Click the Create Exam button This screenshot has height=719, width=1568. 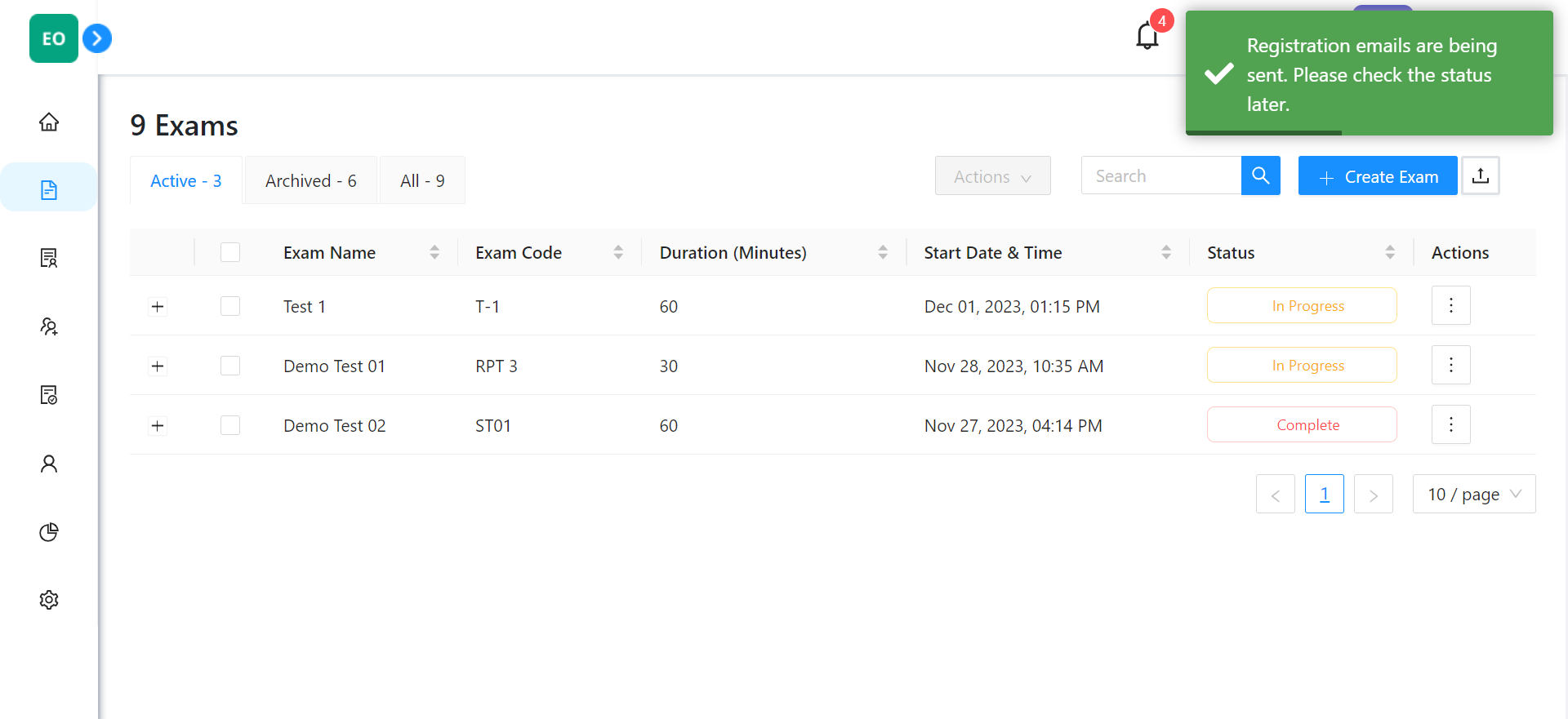1378,176
